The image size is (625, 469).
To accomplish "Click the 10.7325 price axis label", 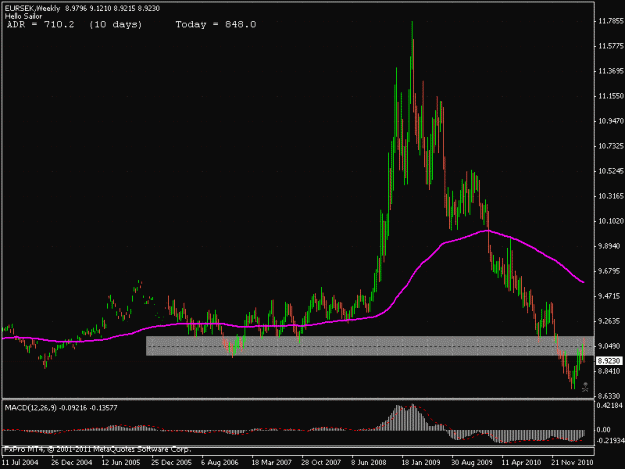I will [611, 146].
